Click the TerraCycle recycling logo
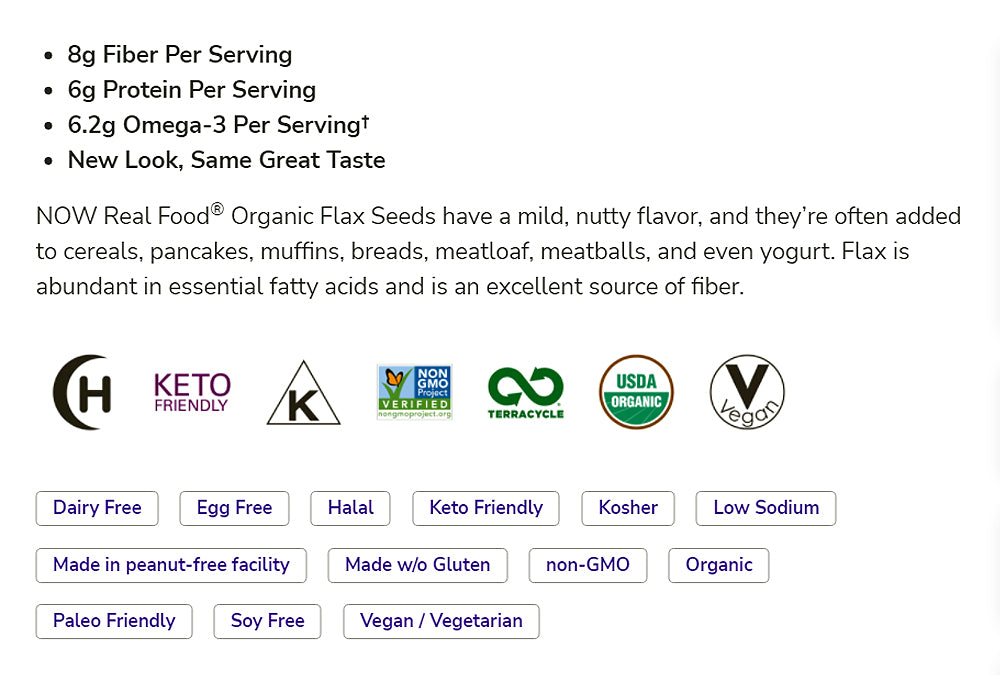1000x675 pixels. [x=525, y=393]
